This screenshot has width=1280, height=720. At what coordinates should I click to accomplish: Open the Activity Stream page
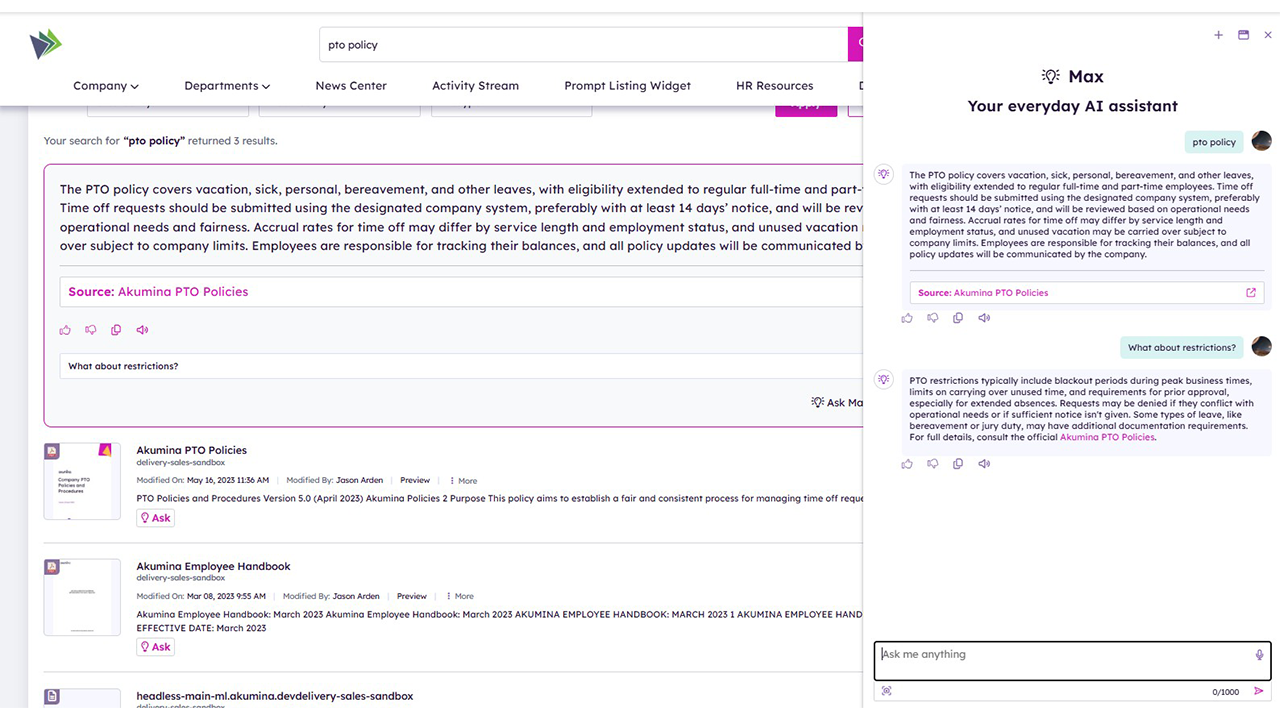[475, 86]
